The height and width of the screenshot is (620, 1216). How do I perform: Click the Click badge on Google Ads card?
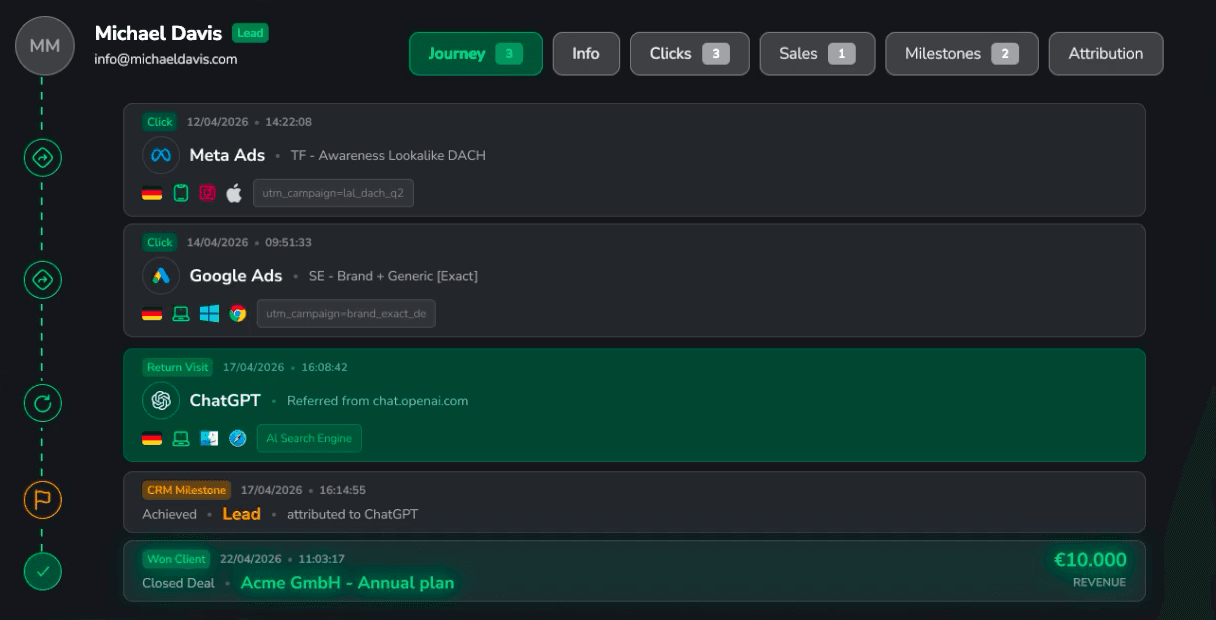(160, 242)
